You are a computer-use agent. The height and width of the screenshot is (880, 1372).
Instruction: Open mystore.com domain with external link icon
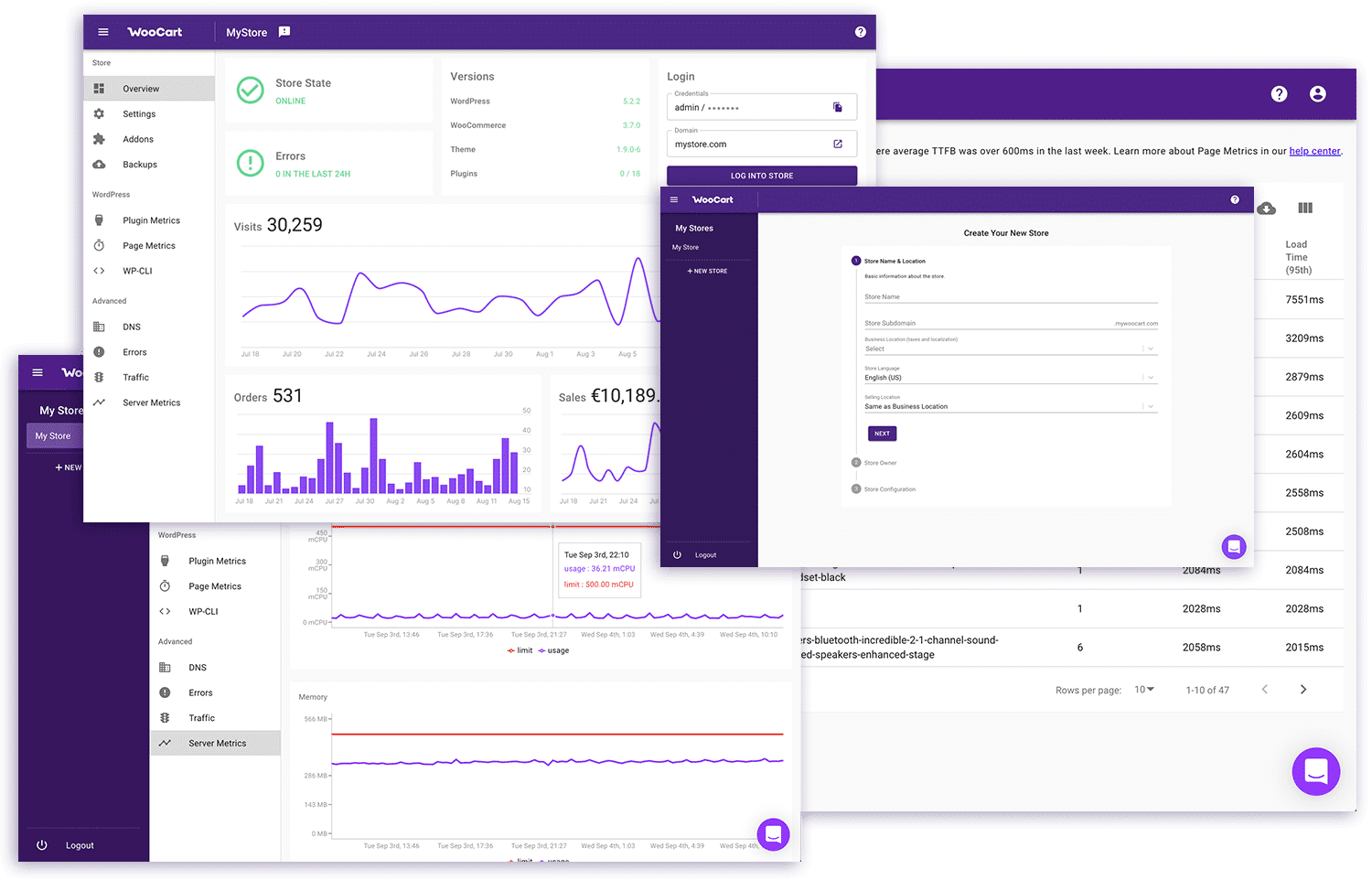(837, 144)
